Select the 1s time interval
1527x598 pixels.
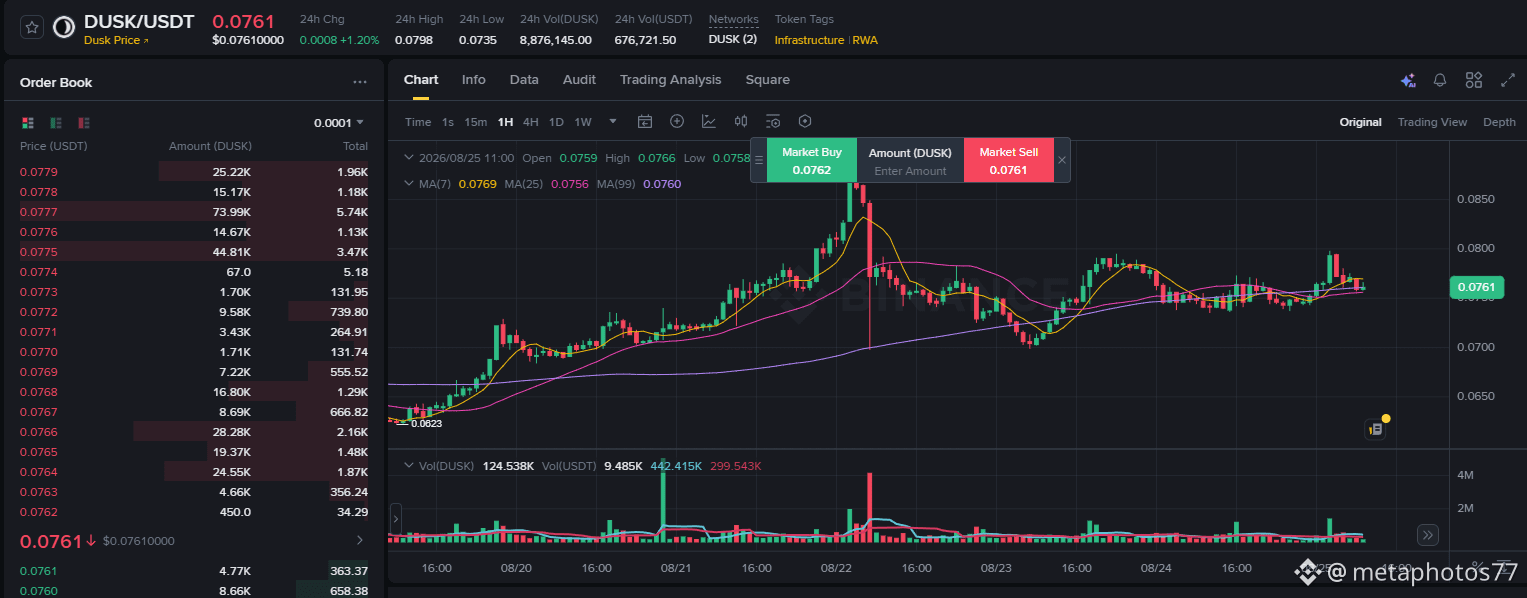(448, 122)
